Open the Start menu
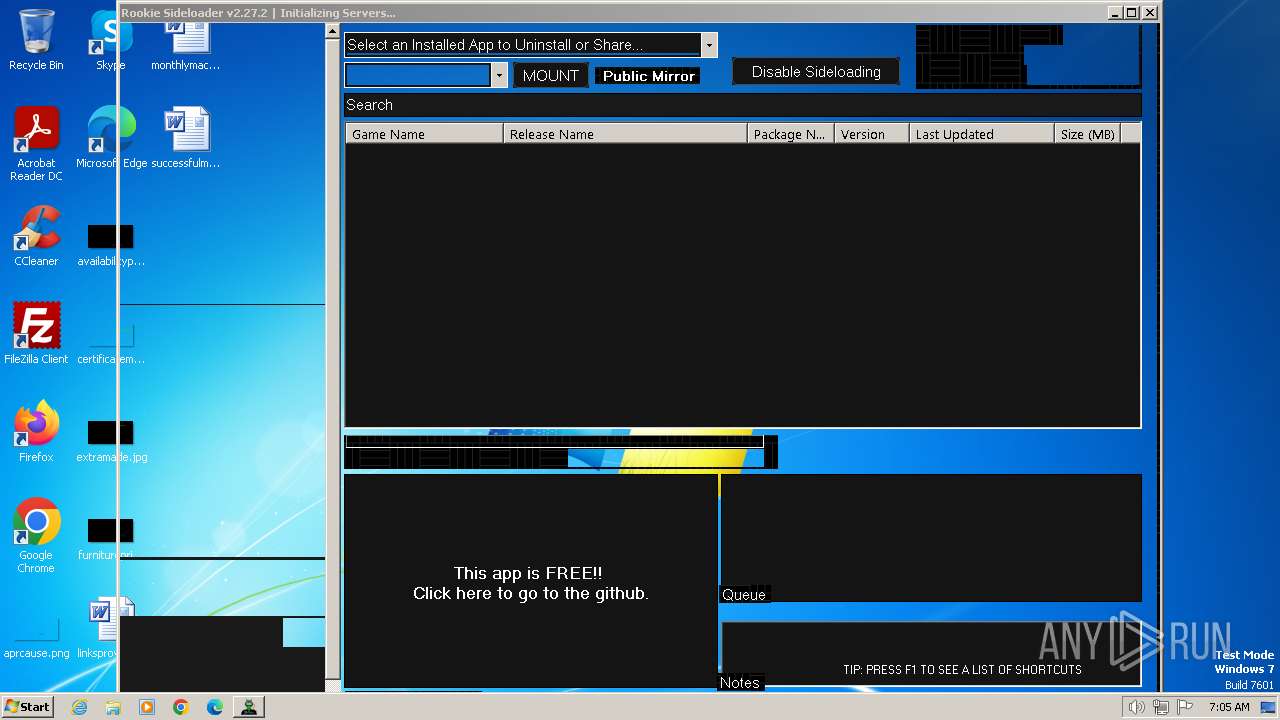 [x=28, y=707]
